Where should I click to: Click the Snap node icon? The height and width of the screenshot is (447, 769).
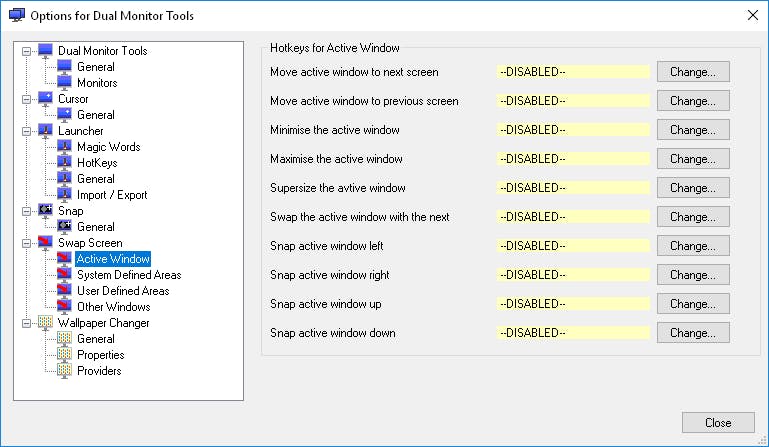click(45, 211)
